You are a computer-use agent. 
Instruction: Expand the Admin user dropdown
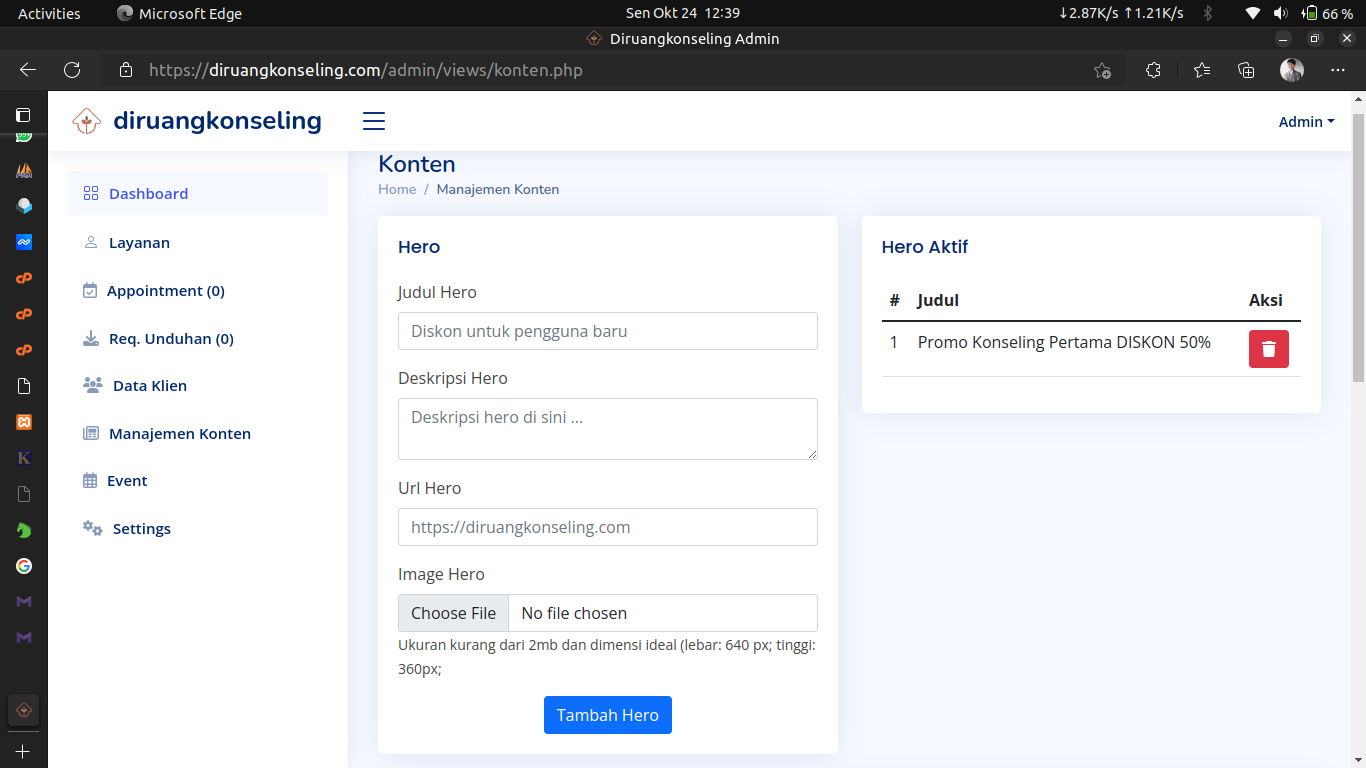coord(1306,122)
